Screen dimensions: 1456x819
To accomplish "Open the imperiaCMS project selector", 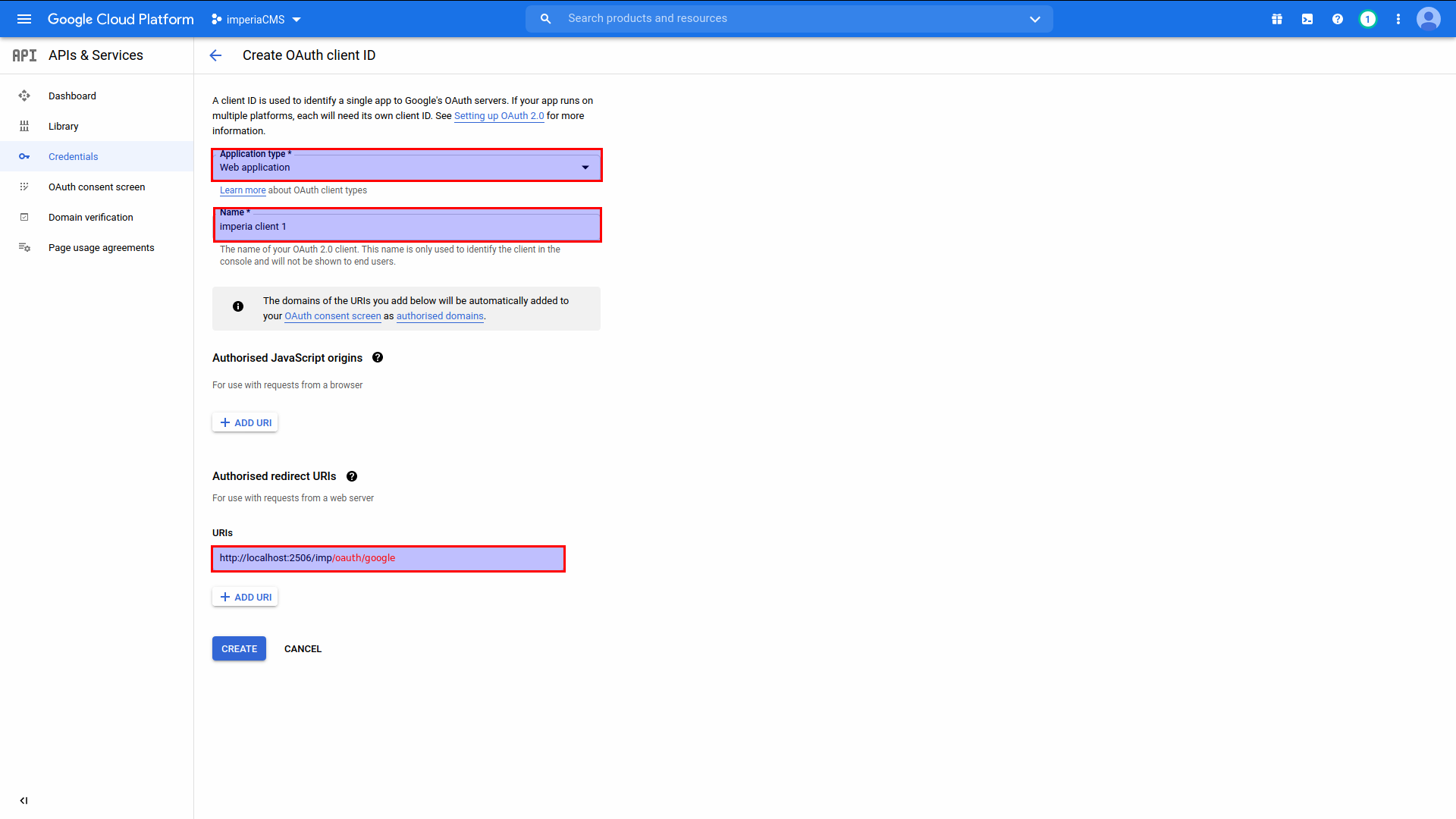I will click(256, 20).
